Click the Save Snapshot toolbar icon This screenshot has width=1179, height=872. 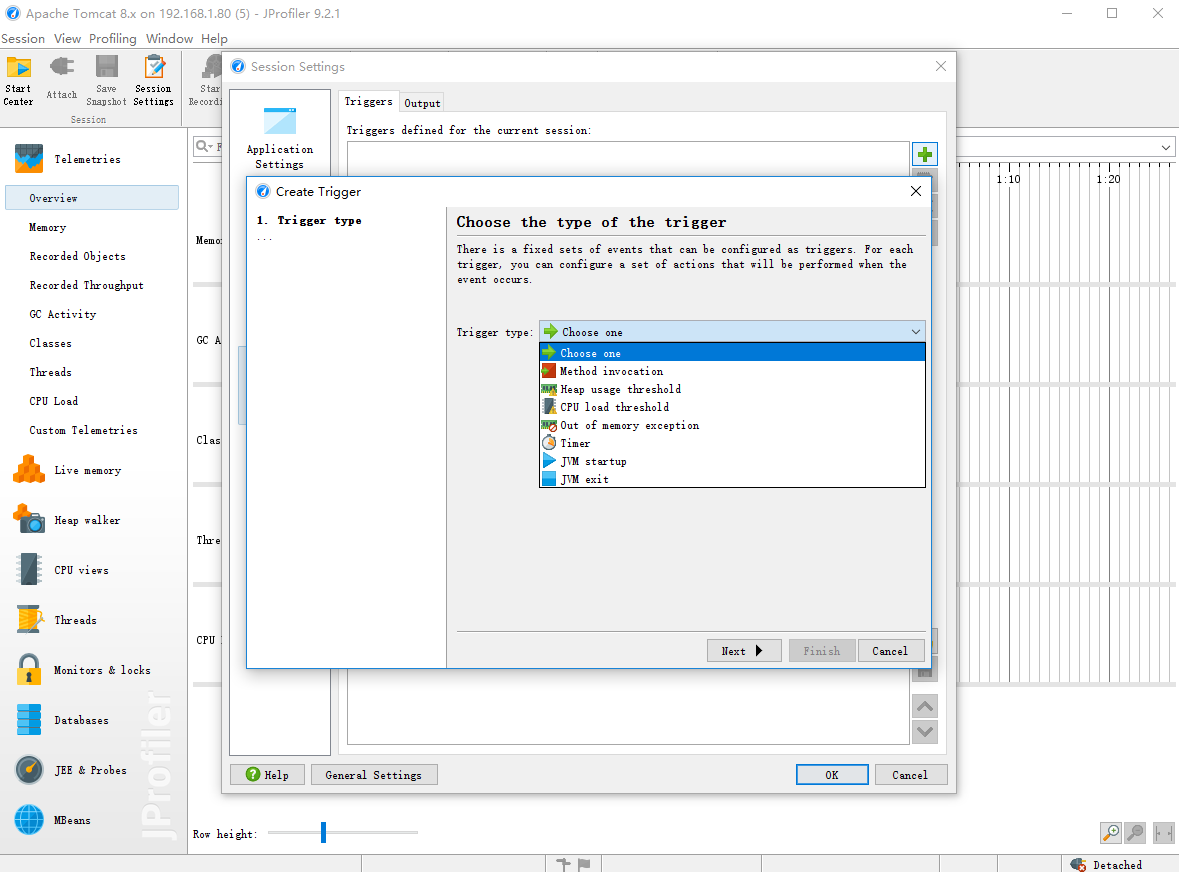coord(106,66)
